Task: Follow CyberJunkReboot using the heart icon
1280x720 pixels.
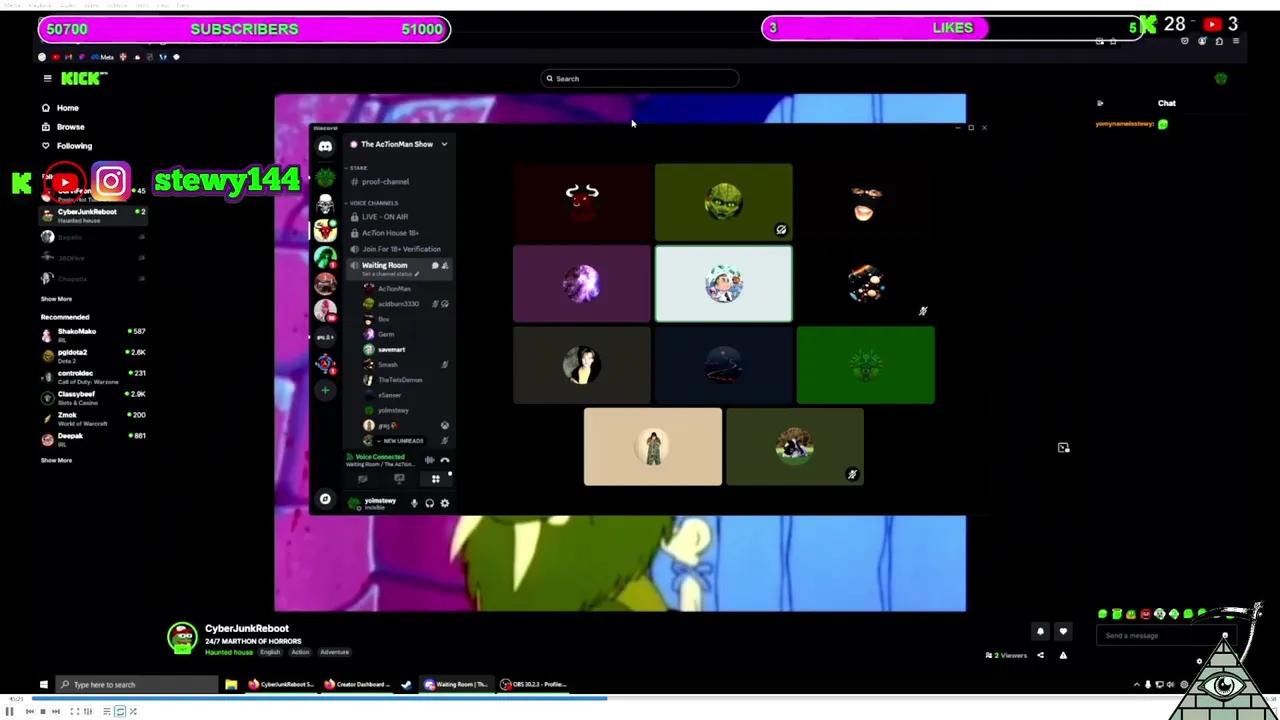Action: coord(1063,631)
